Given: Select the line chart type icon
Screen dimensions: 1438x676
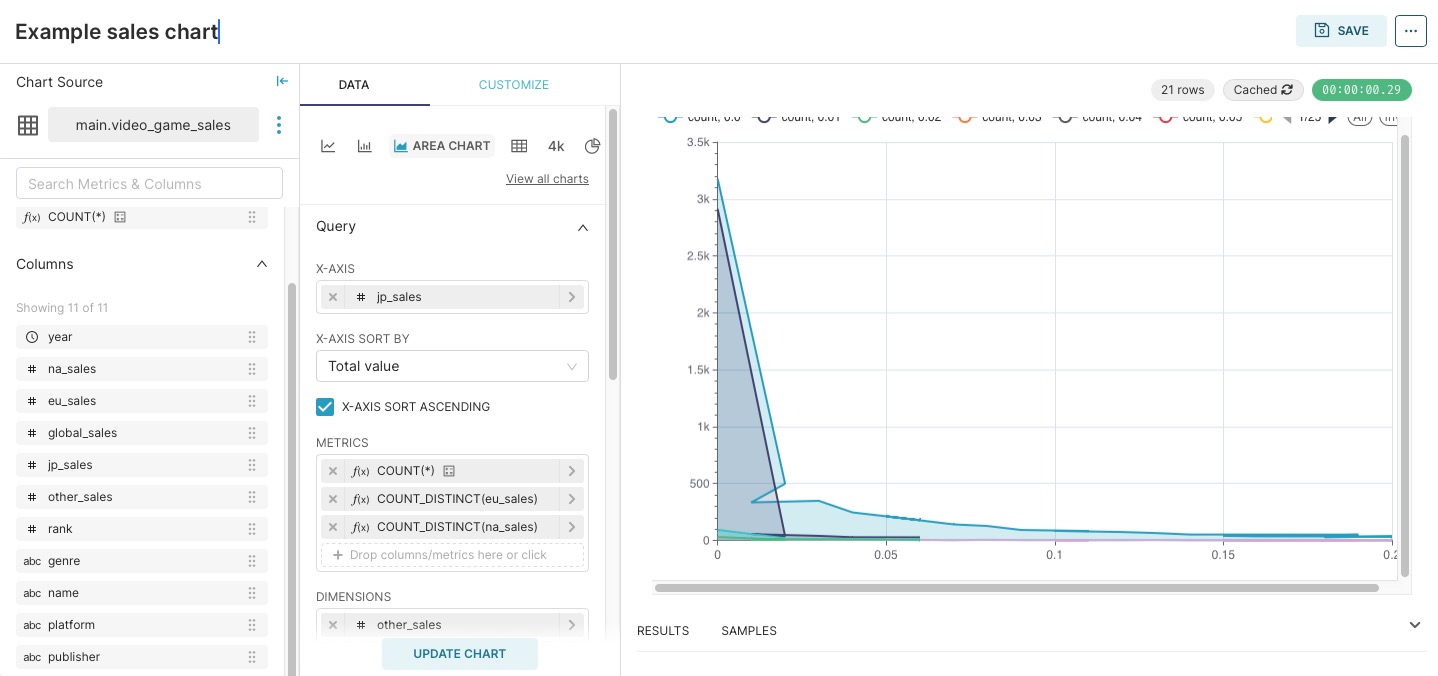Looking at the screenshot, I should tap(328, 146).
